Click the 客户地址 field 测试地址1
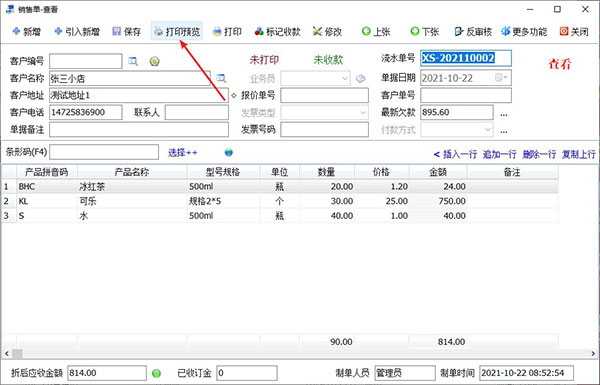The height and width of the screenshot is (385, 600). click(139, 95)
